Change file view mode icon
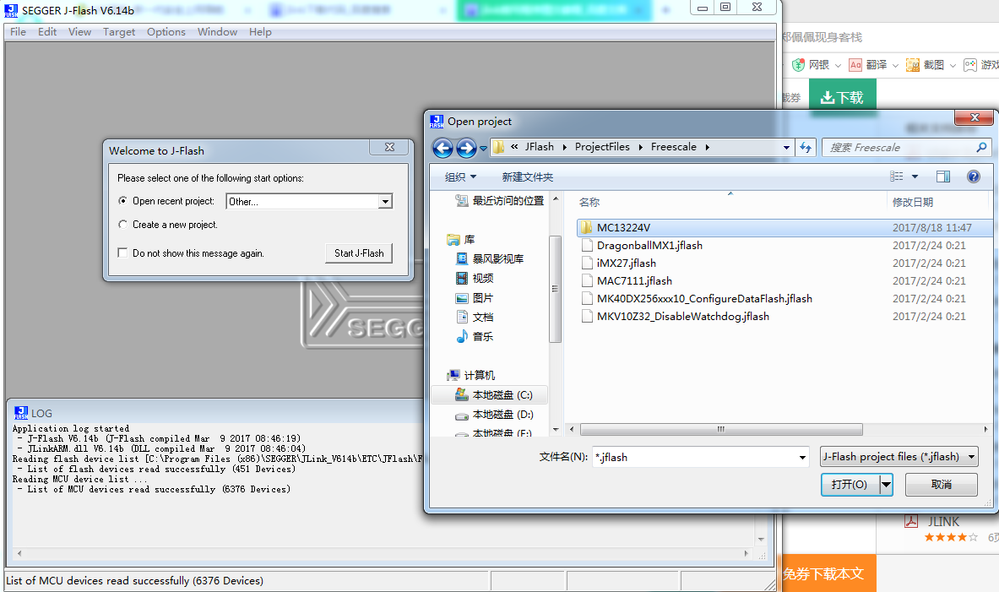The width and height of the screenshot is (999, 592). [897, 177]
